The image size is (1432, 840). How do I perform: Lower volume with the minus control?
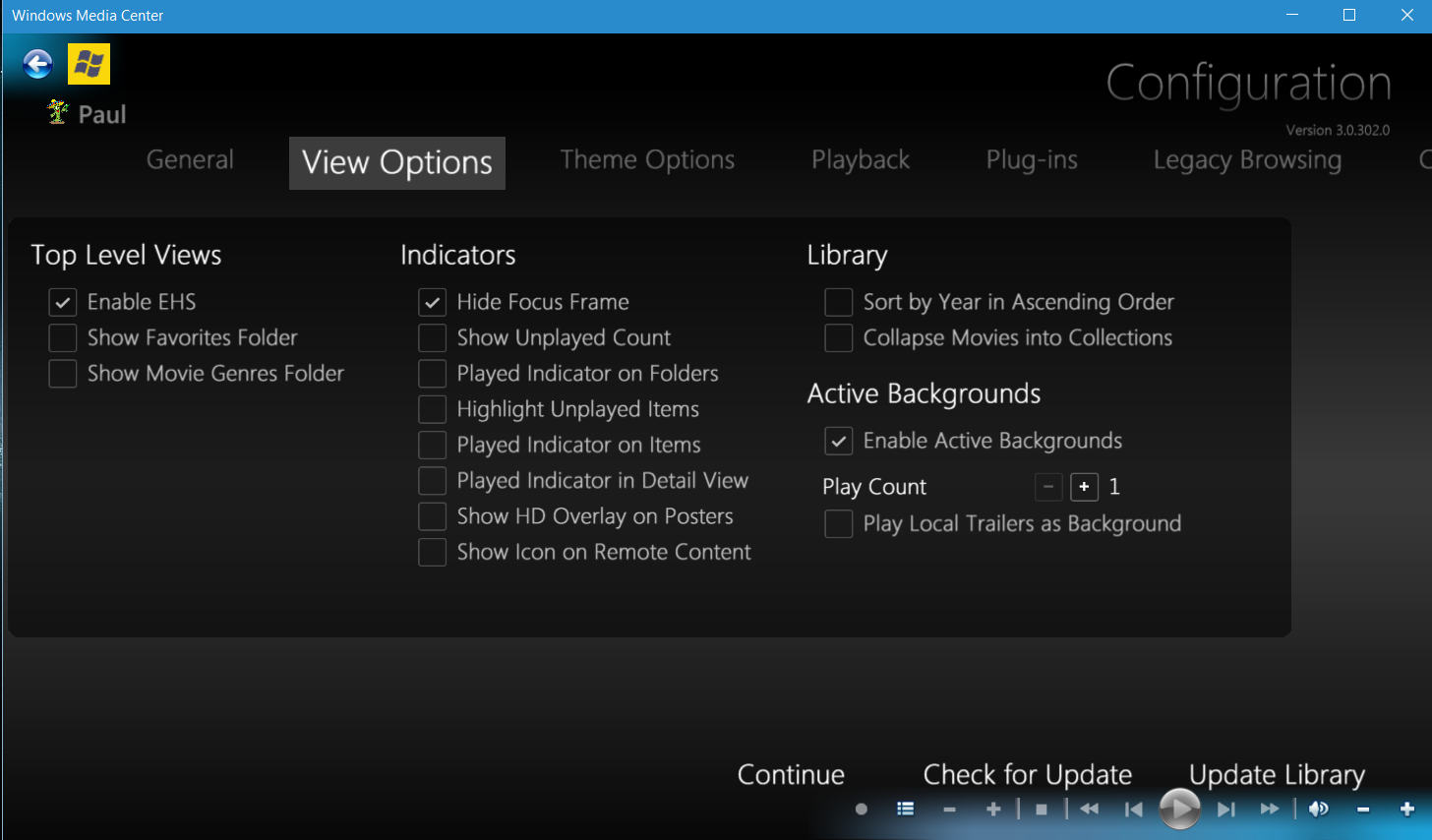tap(1363, 809)
